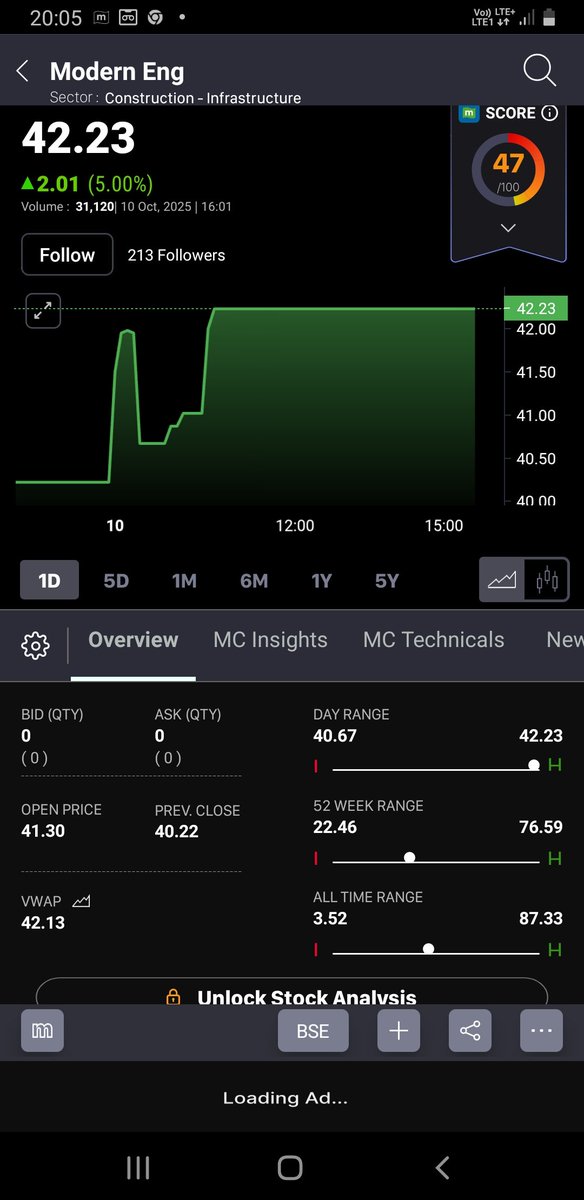Expand the chart to fullscreen
Image resolution: width=584 pixels, height=1200 pixels.
coord(43,311)
